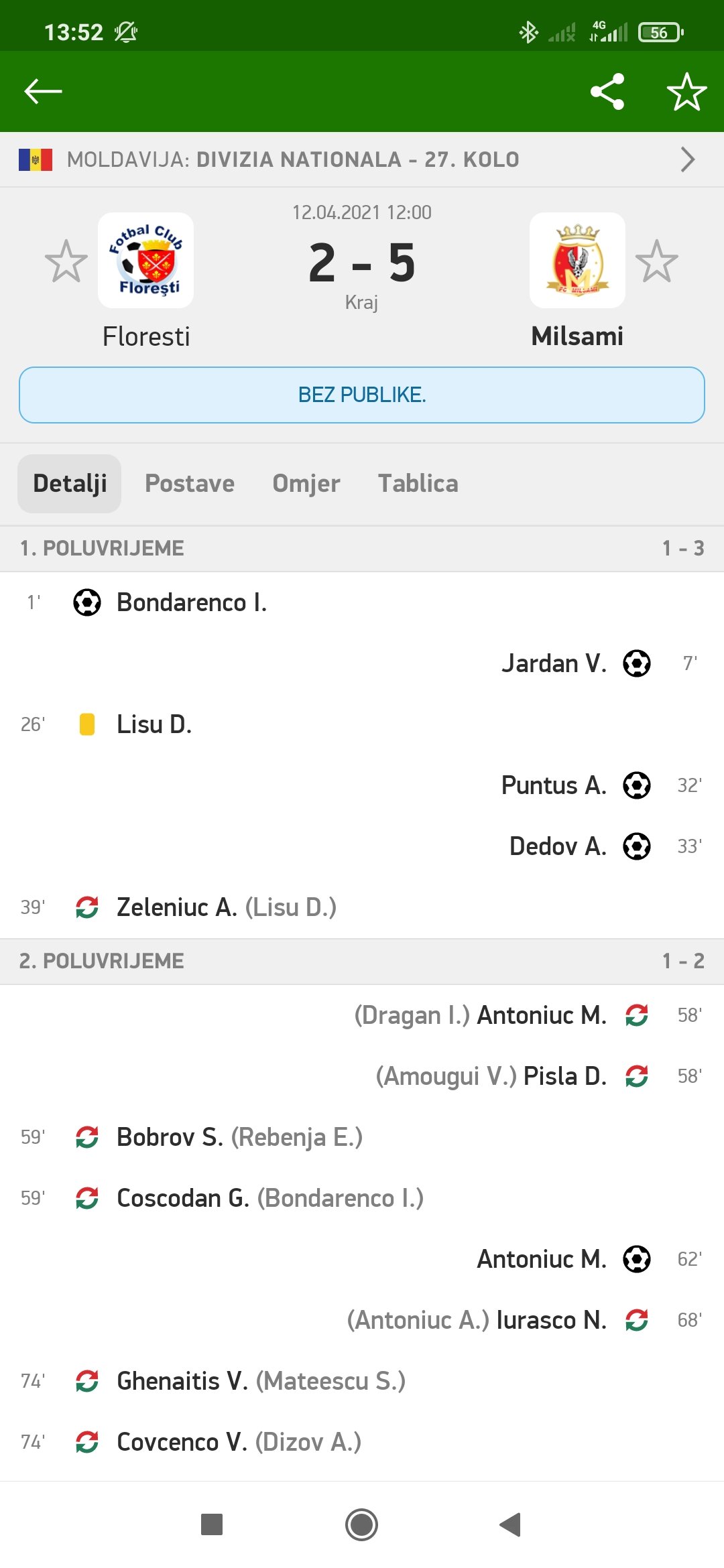
Task: Favorite this match with the header star
Action: (x=686, y=92)
